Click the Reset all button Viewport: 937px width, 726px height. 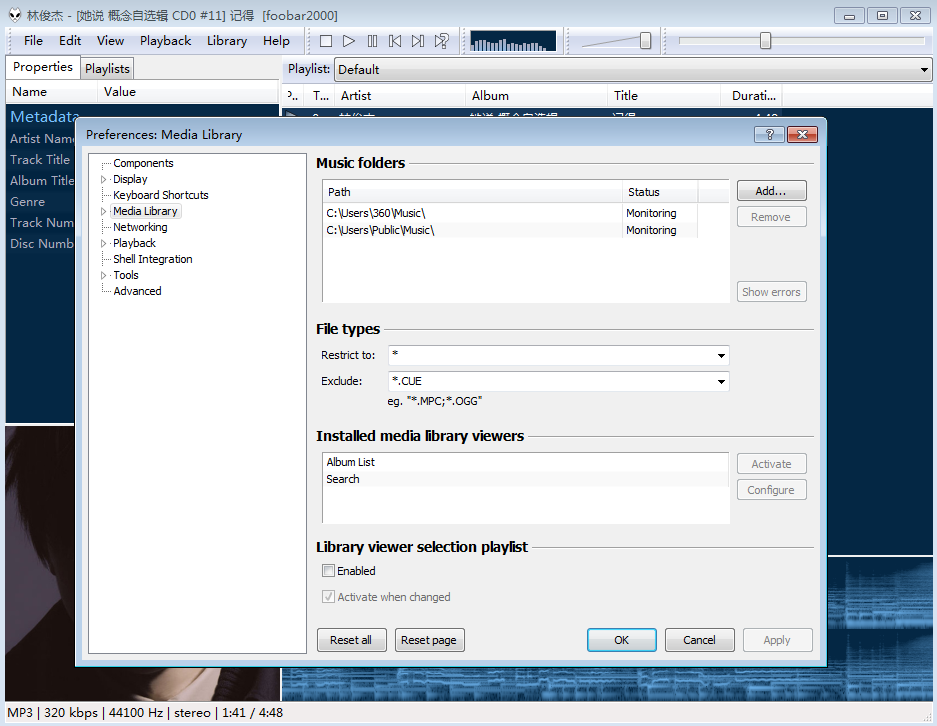click(x=351, y=640)
